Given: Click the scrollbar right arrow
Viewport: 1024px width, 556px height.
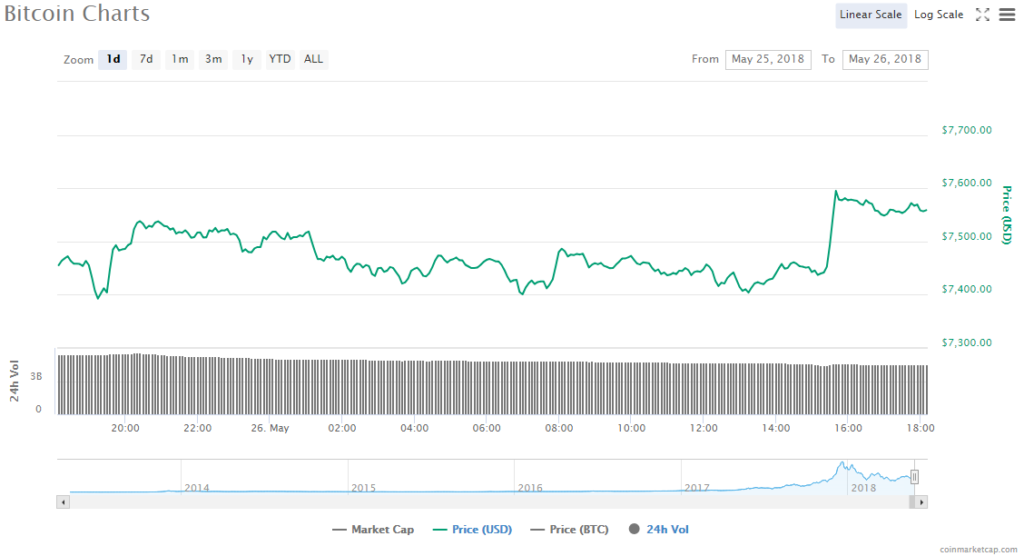Looking at the screenshot, I should [922, 501].
